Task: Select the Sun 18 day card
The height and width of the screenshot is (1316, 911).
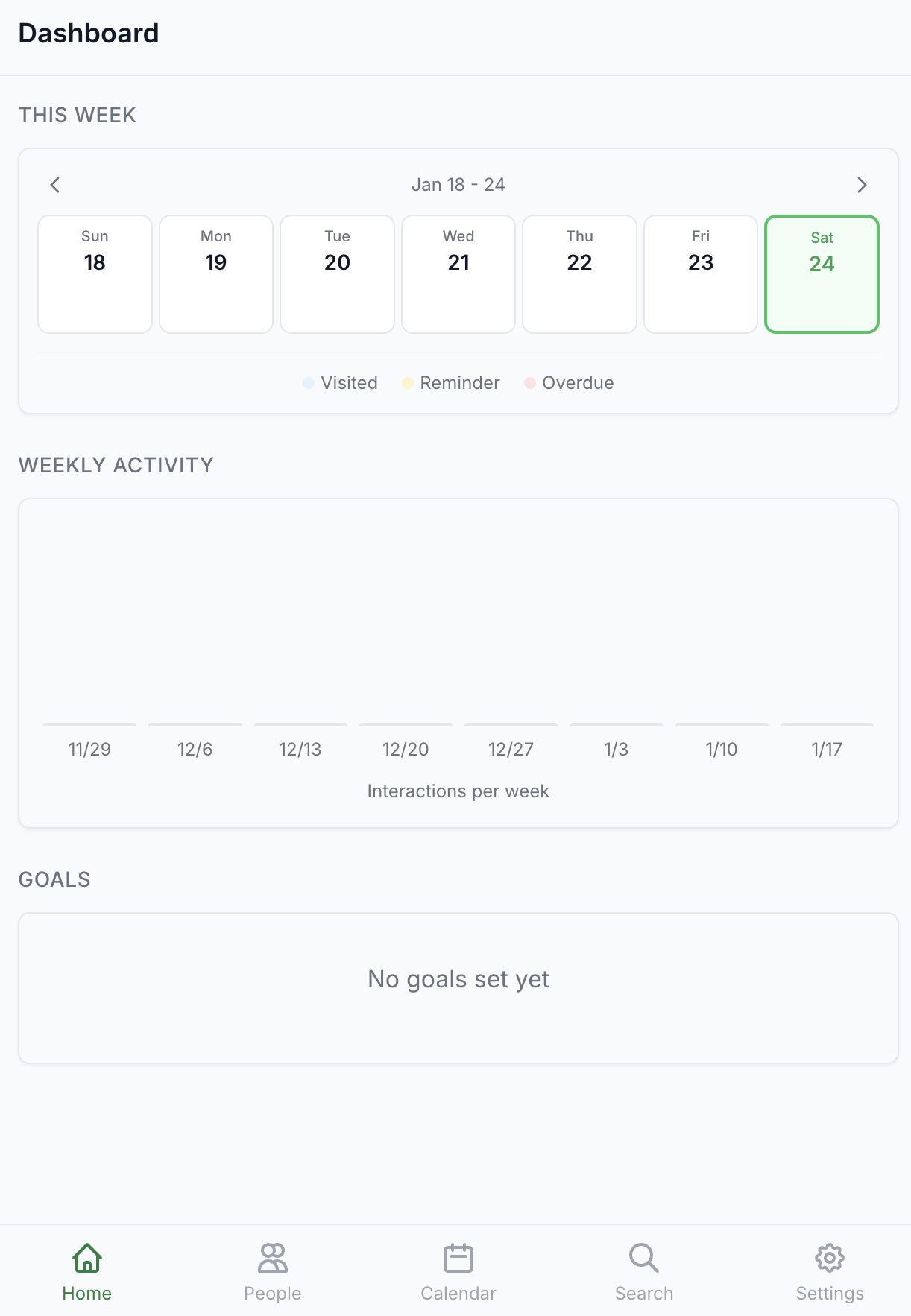Action: pos(95,273)
